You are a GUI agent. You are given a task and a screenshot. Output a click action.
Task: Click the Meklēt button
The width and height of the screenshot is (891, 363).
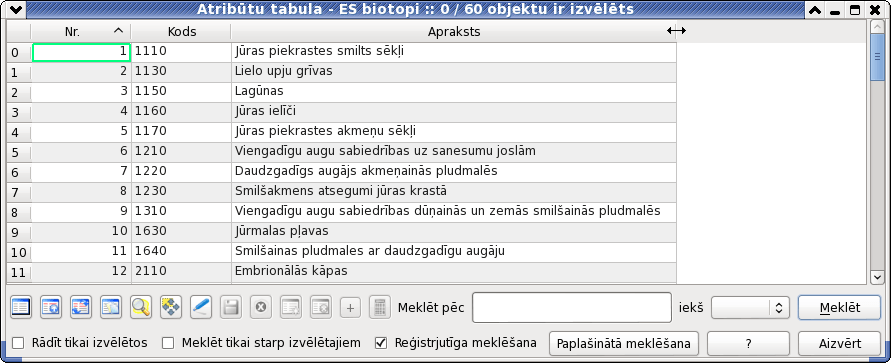click(839, 308)
